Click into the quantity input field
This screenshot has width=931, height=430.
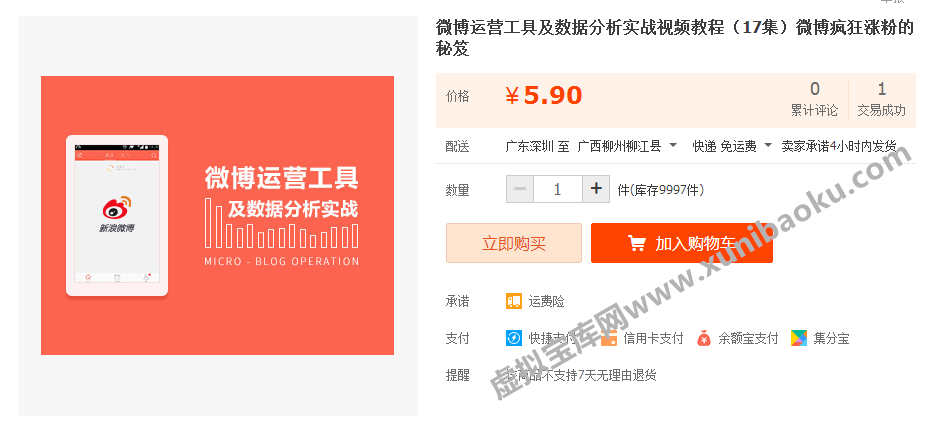coord(557,189)
